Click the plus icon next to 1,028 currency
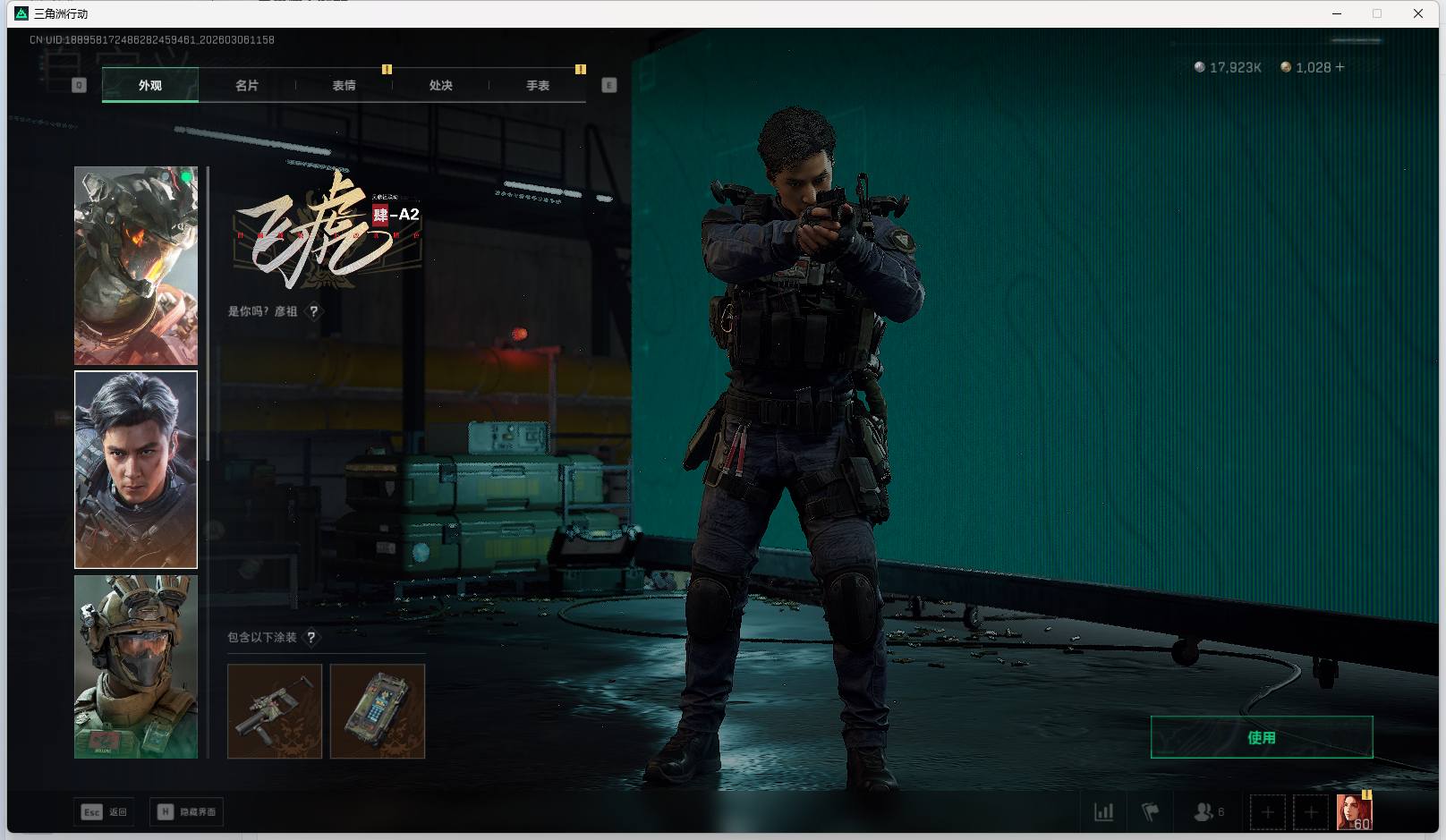 point(1340,67)
